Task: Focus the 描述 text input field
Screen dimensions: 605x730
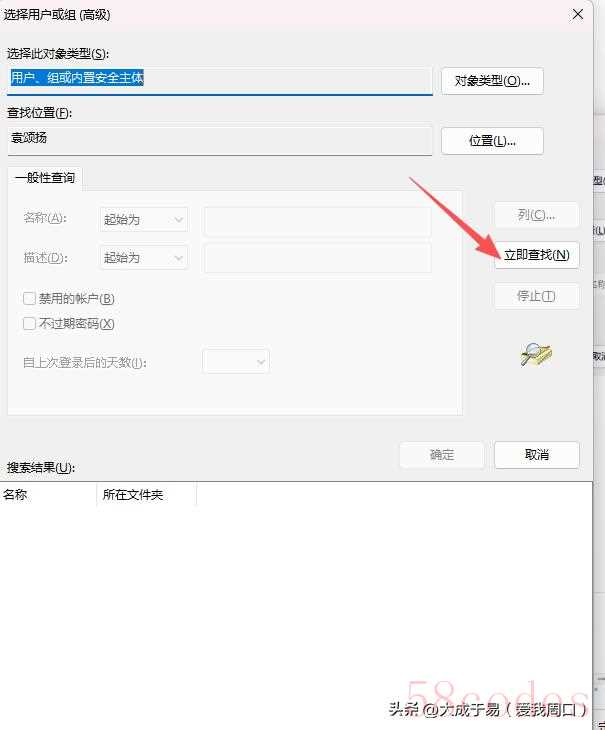Action: click(x=317, y=258)
